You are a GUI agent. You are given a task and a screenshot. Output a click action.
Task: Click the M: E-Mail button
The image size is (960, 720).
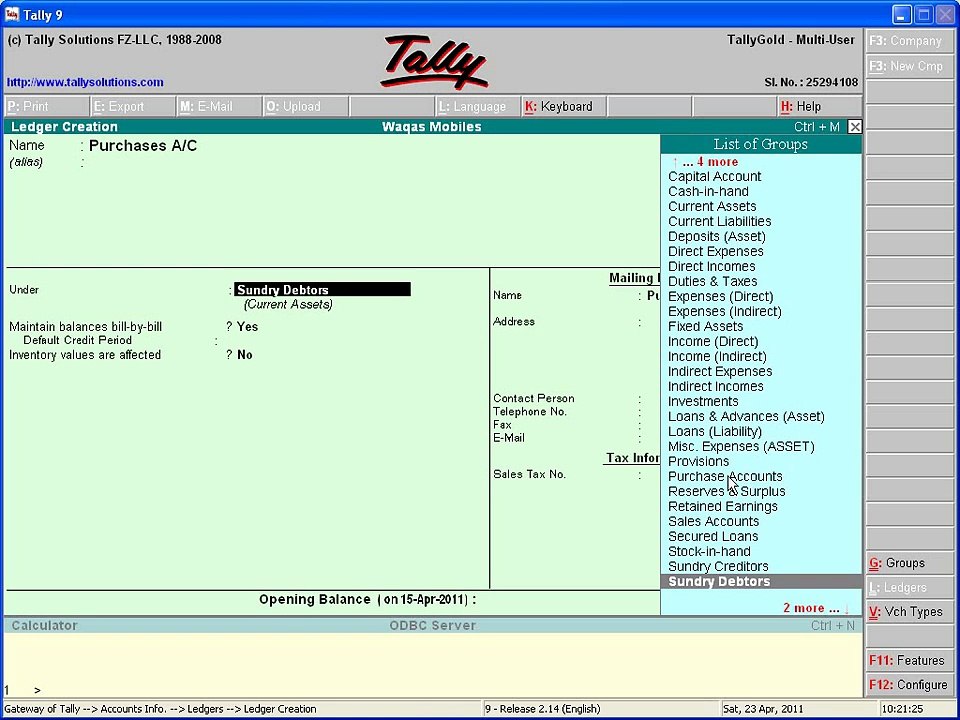219,107
